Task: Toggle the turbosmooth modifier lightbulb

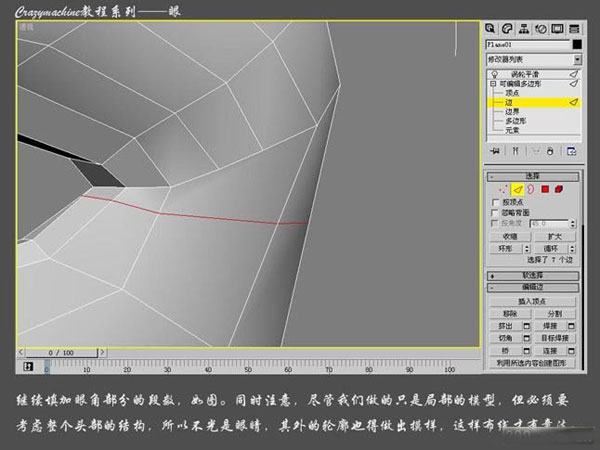Action: pyautogui.click(x=494, y=74)
